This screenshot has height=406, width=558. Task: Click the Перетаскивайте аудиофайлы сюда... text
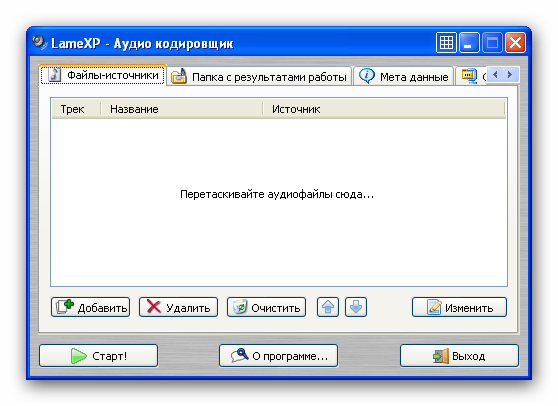point(277,194)
